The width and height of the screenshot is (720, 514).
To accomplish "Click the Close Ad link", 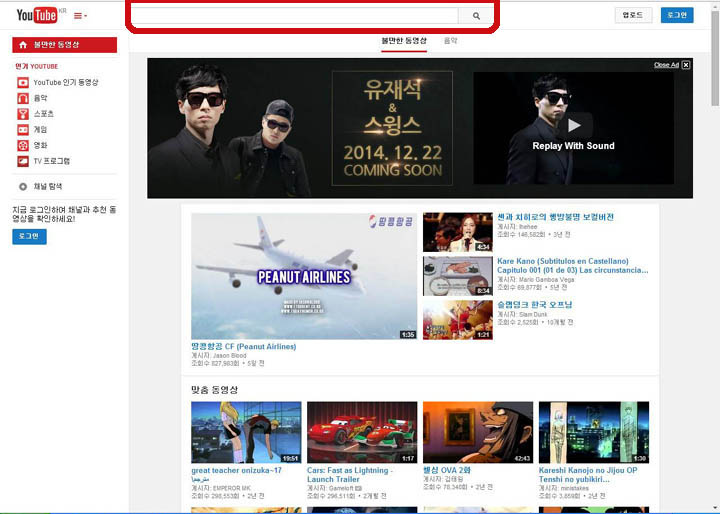I will coord(666,65).
